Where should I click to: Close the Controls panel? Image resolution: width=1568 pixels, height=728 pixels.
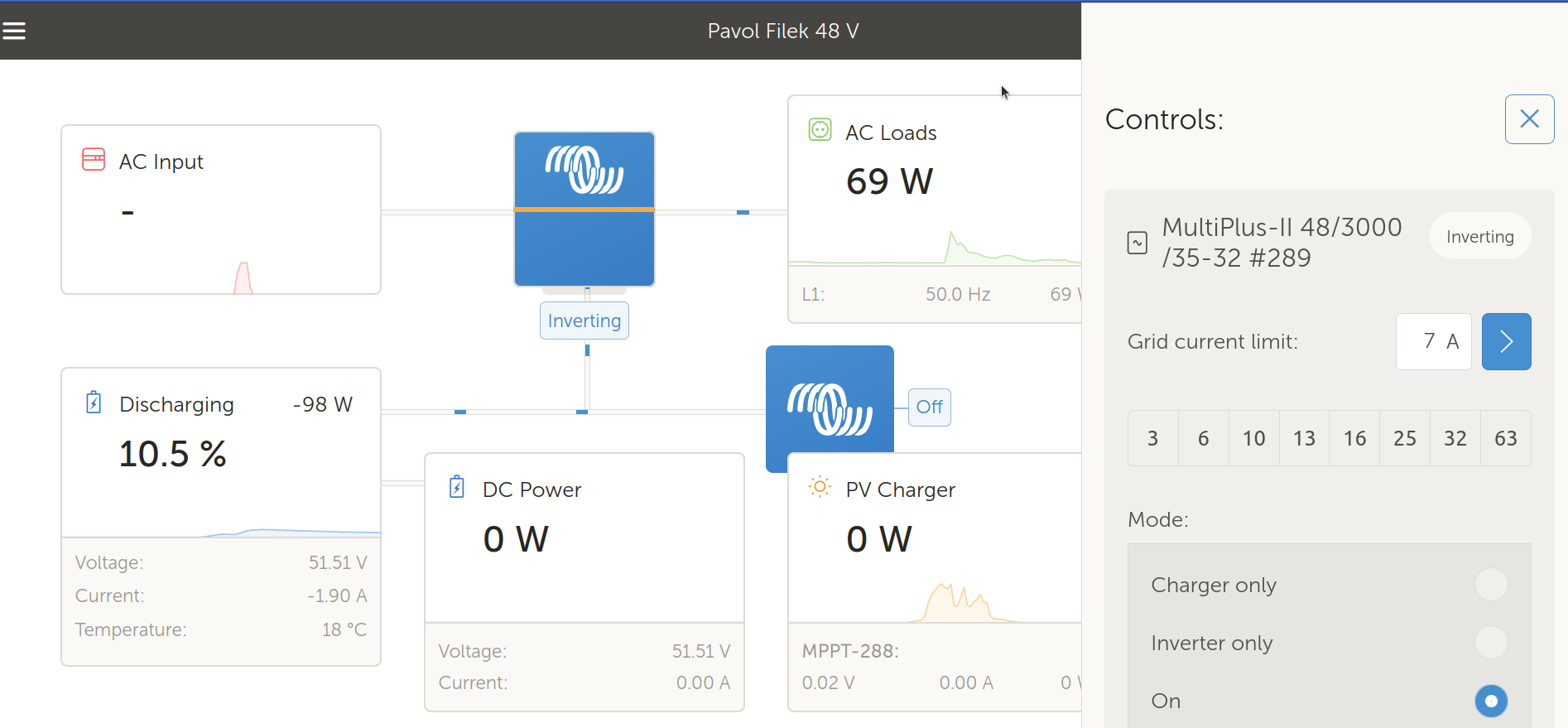click(1529, 119)
